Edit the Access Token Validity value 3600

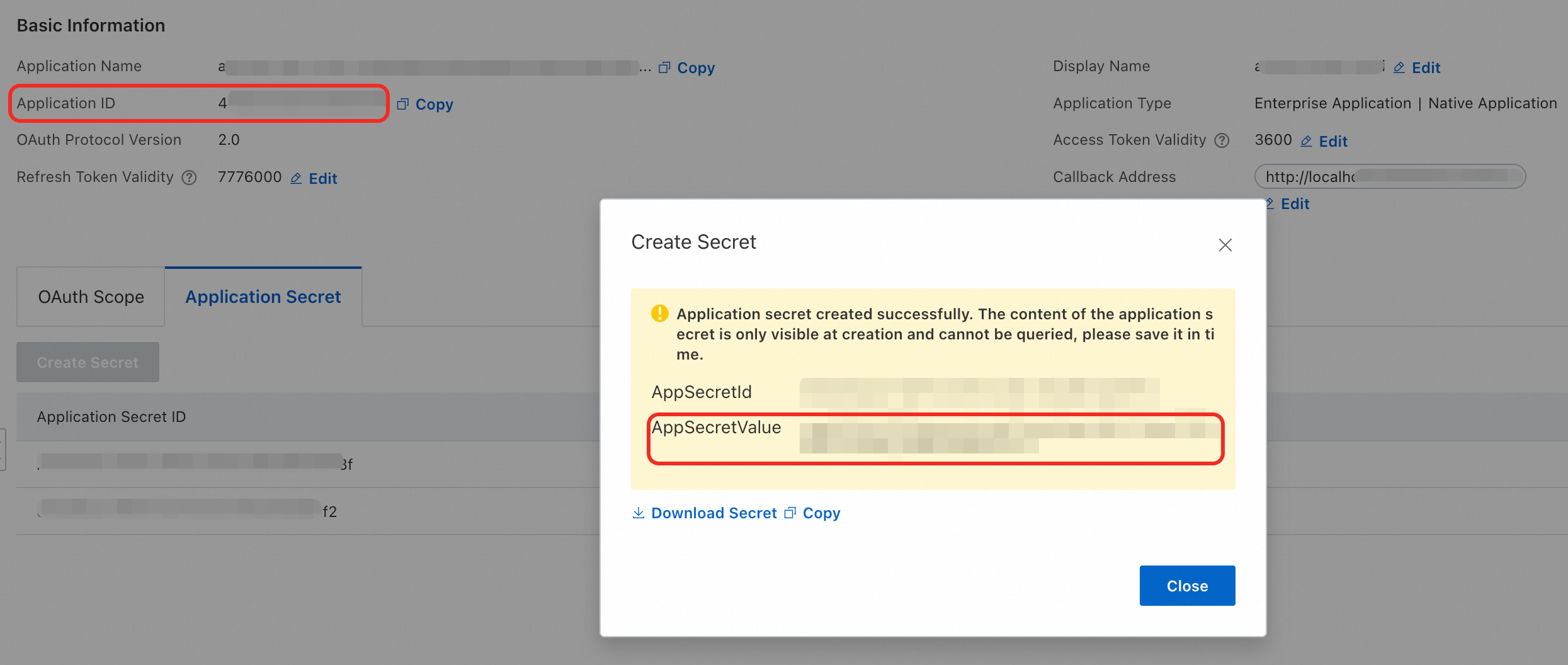[x=1325, y=141]
